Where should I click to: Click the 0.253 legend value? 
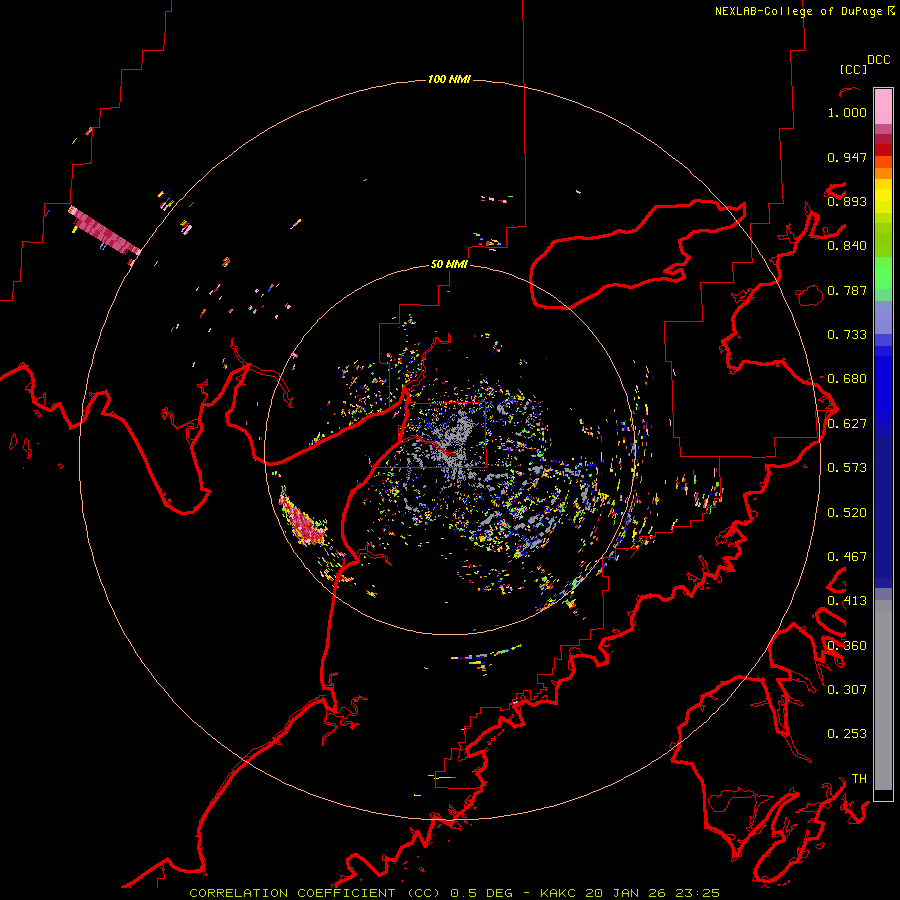coord(847,734)
